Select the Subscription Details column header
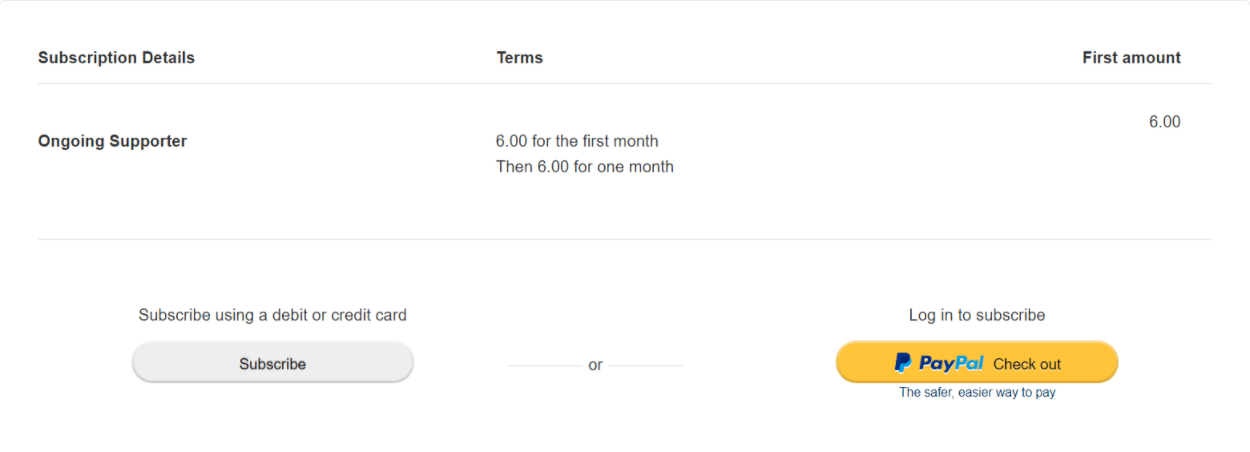This screenshot has height=452, width=1250. pos(116,58)
